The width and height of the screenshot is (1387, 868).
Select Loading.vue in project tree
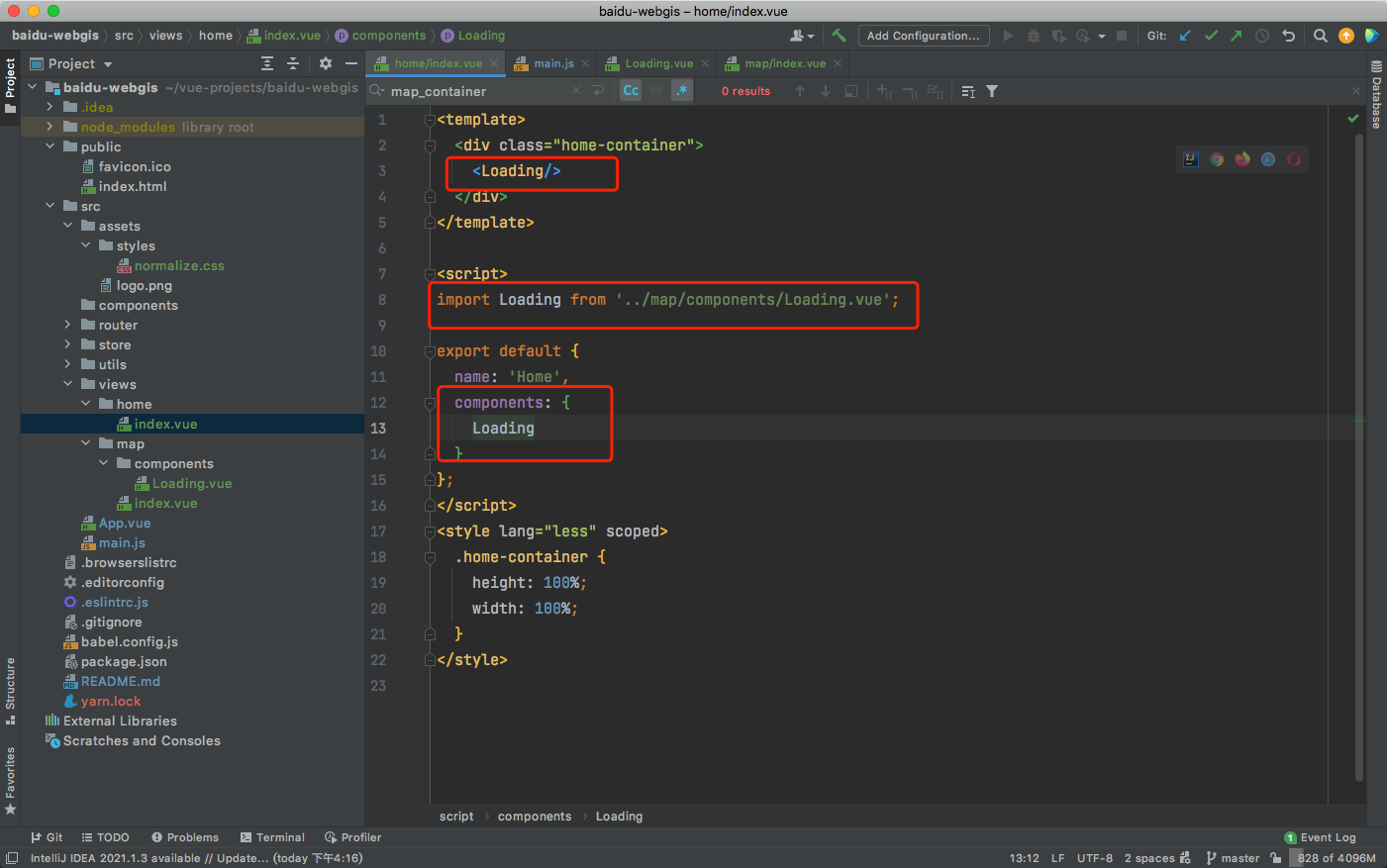(x=192, y=483)
